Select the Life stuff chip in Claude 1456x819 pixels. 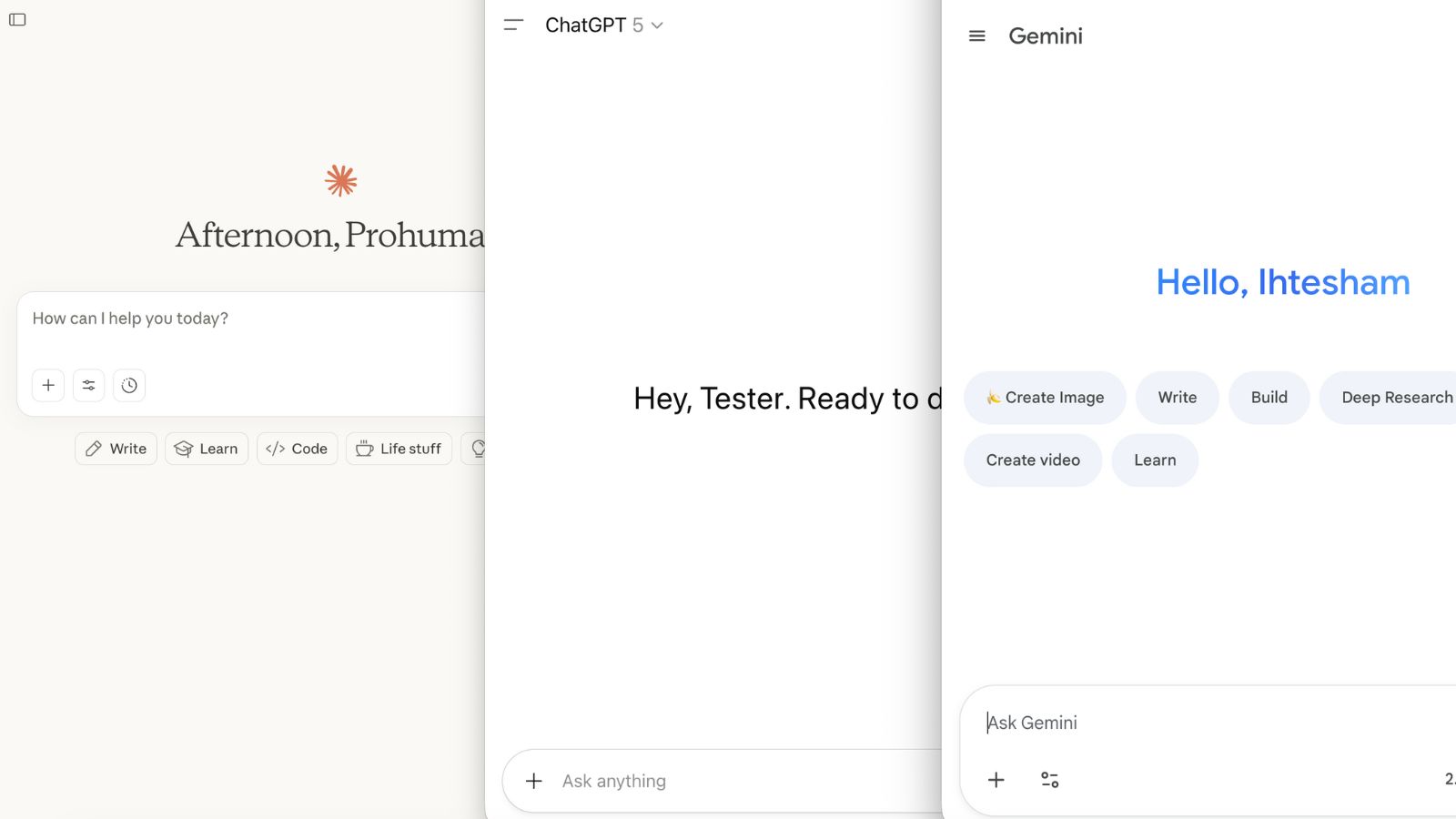click(x=399, y=449)
